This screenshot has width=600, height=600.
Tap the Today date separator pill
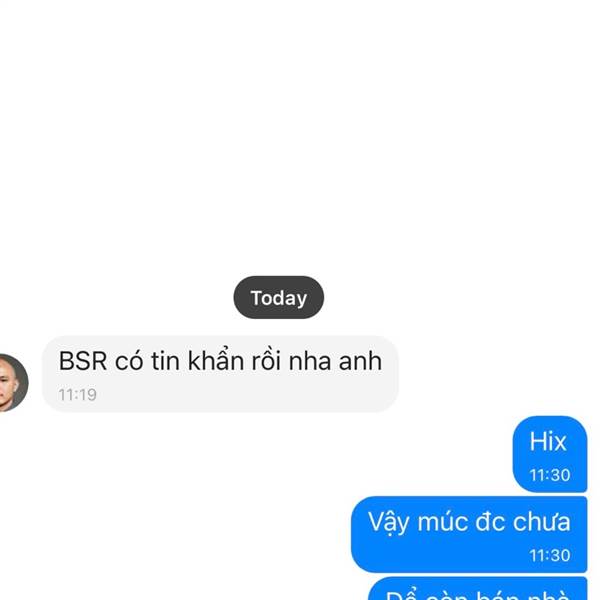tap(279, 297)
